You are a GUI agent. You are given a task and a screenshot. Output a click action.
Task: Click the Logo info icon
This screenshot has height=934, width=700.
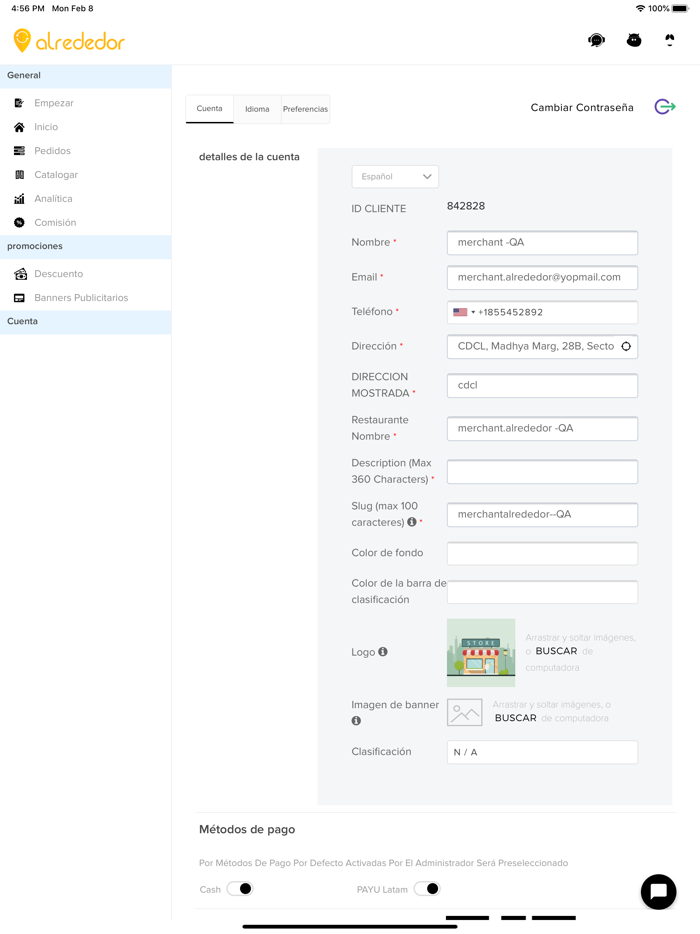point(383,652)
